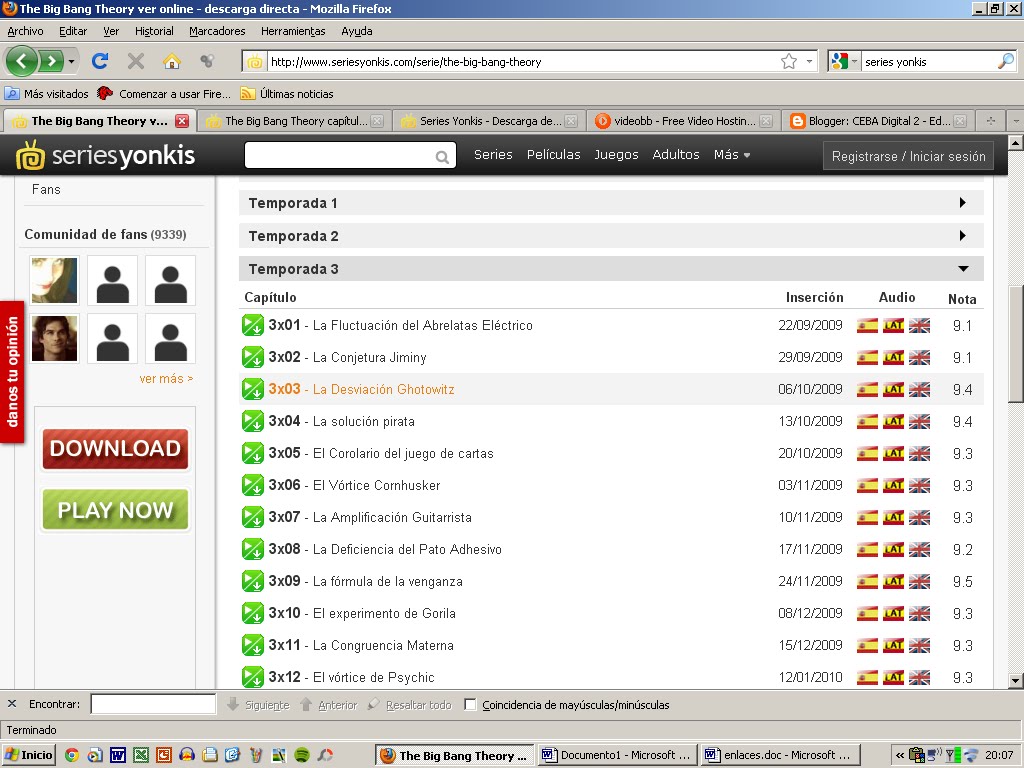Open the address bar history dropdown
The height and width of the screenshot is (768, 1024).
point(809,61)
